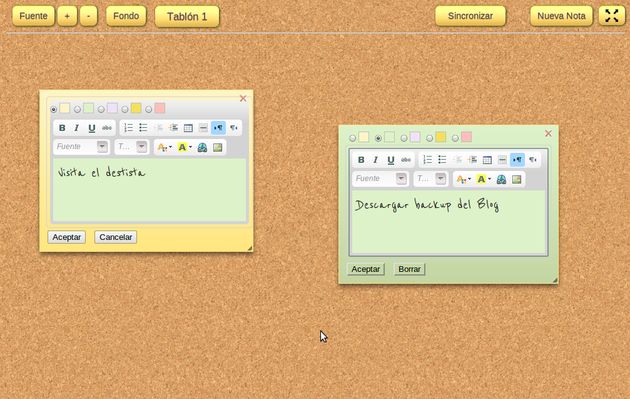Click Borrar in the Descargar backup note
Image resolution: width=630 pixels, height=399 pixels.
click(409, 269)
